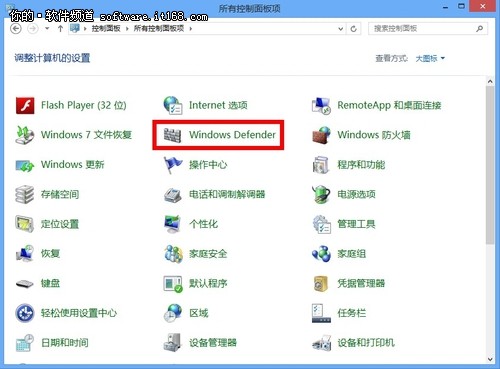Expand the arrow after 控制面板 in breadcrumb

pyautogui.click(x=127, y=29)
